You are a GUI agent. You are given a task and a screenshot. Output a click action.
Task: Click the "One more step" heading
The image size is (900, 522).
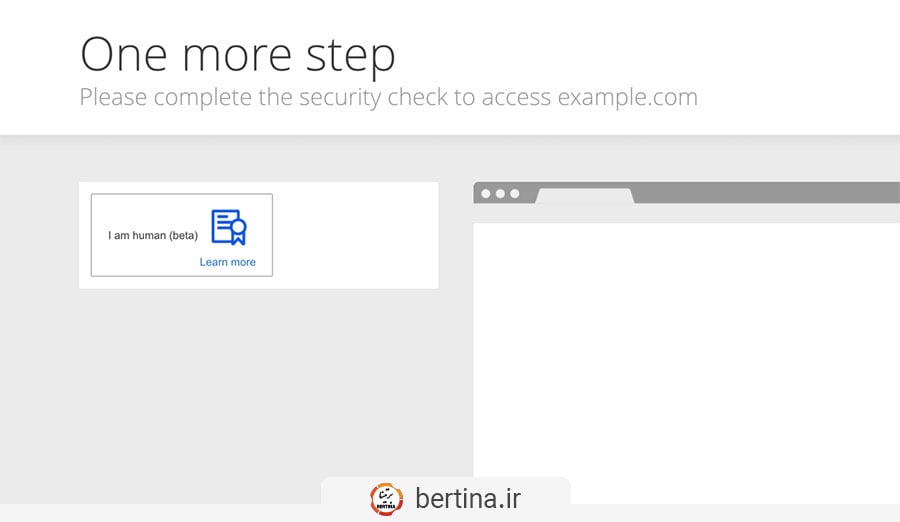238,55
